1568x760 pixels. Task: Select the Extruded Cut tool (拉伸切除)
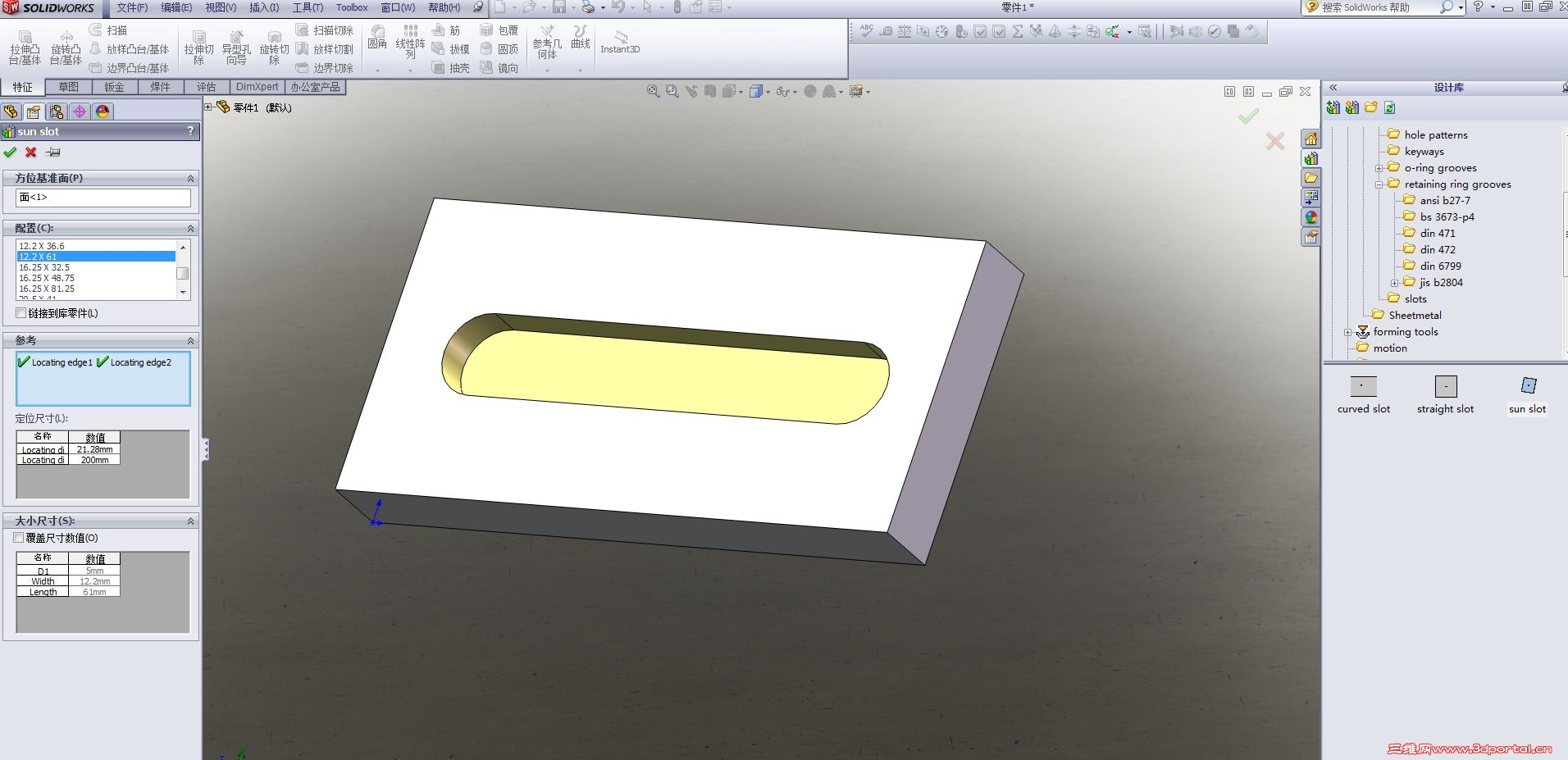(x=198, y=48)
